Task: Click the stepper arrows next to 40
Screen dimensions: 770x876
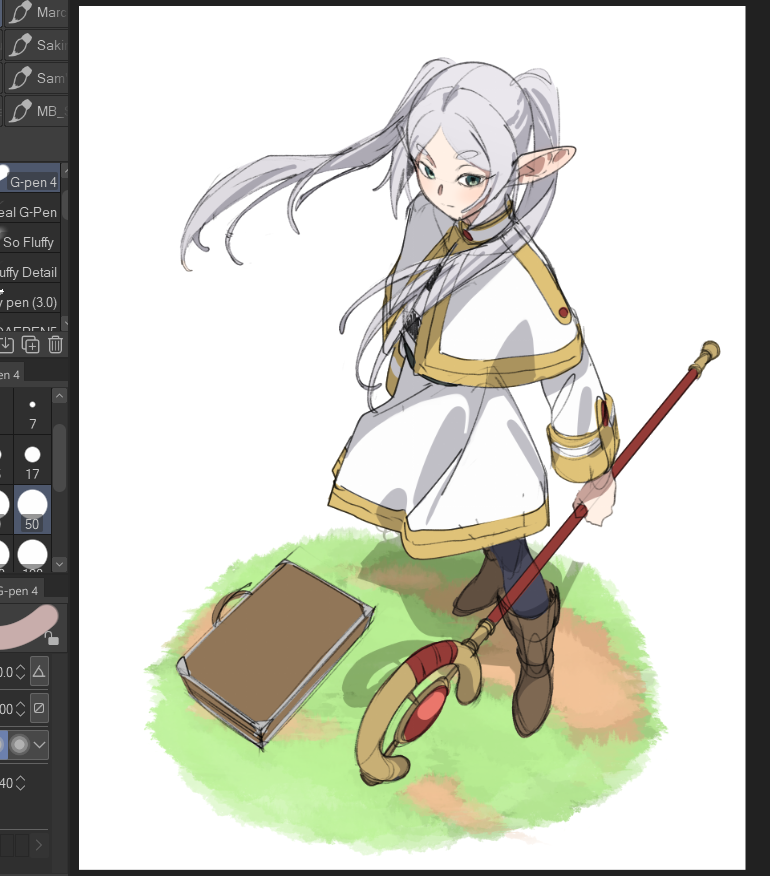Action: click(20, 783)
